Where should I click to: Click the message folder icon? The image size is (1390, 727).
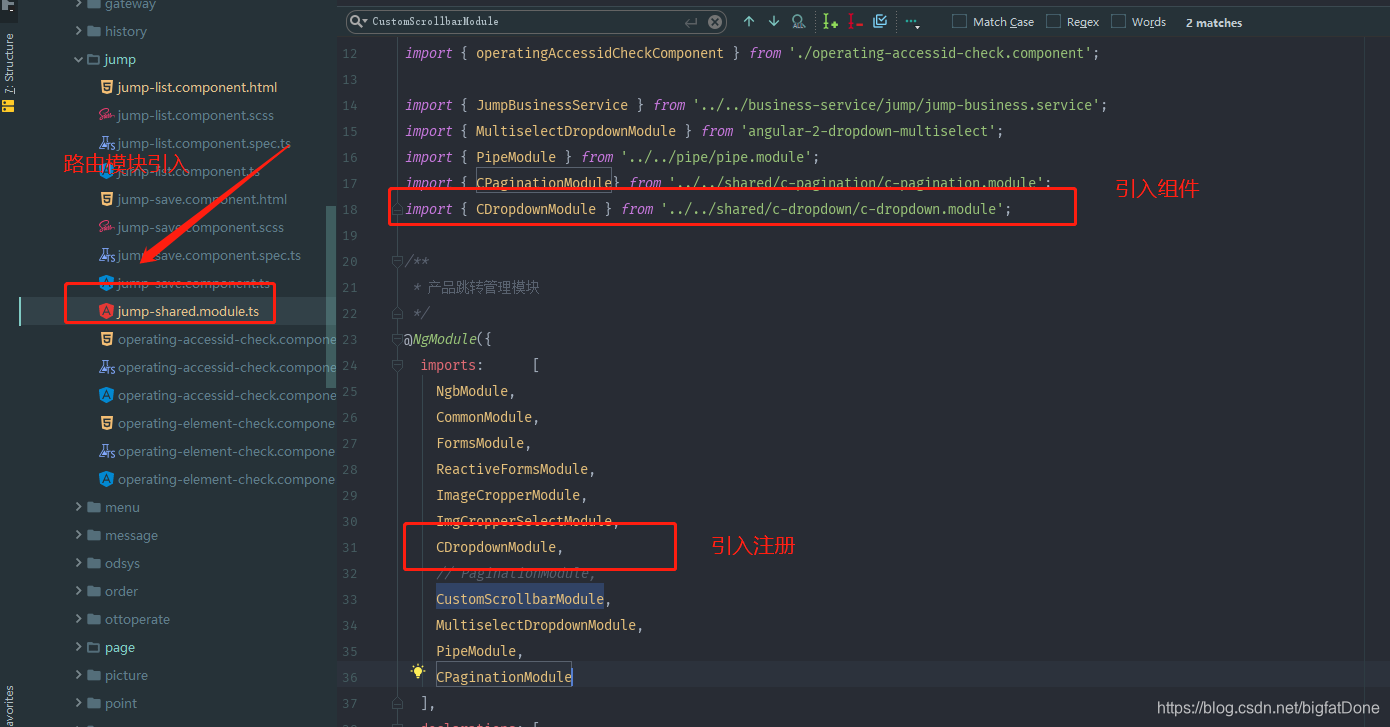click(94, 535)
